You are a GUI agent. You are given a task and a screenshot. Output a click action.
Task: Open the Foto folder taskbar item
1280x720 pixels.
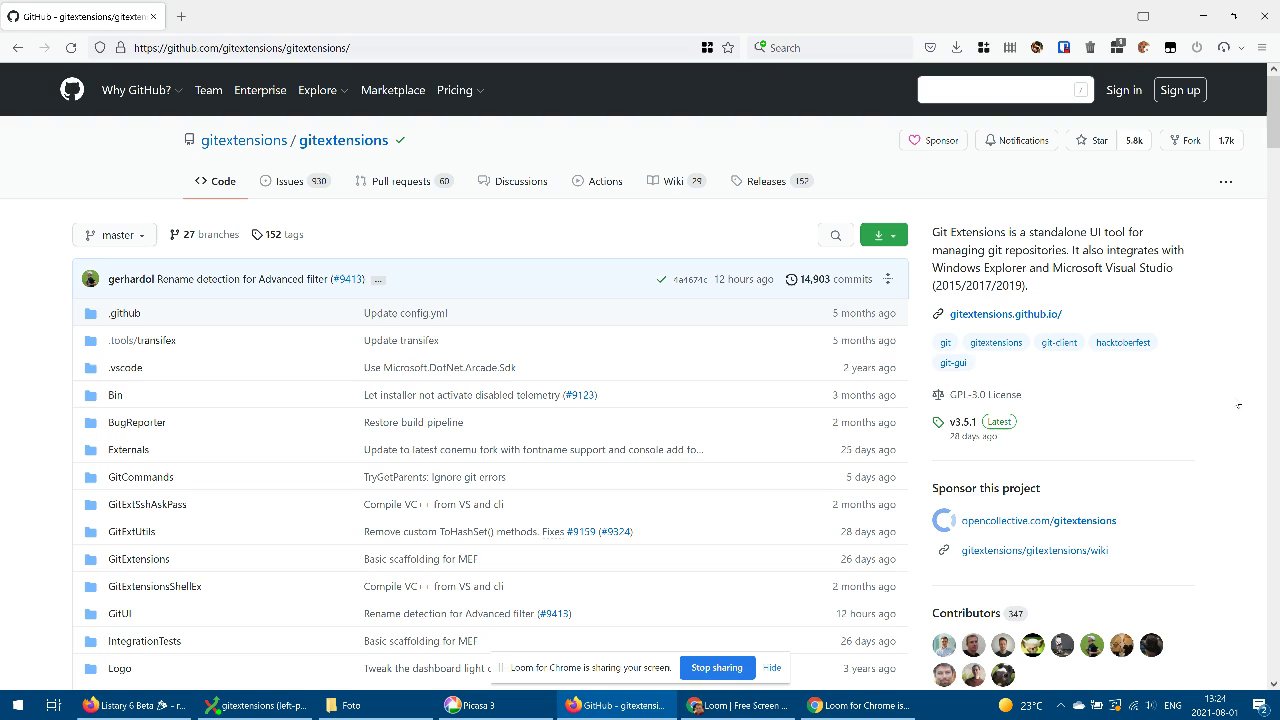(x=378, y=705)
